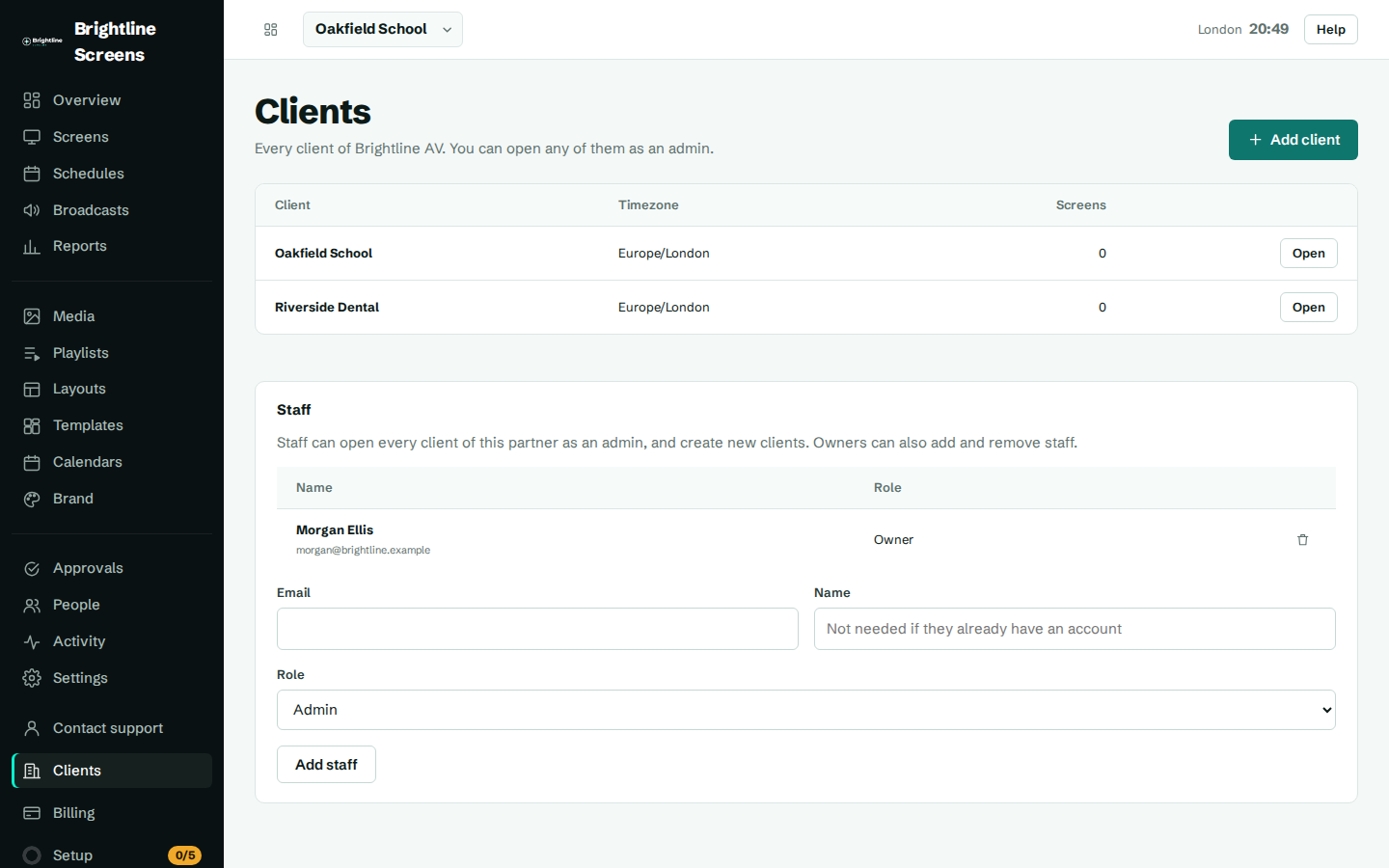1389x868 pixels.
Task: Delete Morgan Ellis with trash icon
Action: pyautogui.click(x=1302, y=540)
